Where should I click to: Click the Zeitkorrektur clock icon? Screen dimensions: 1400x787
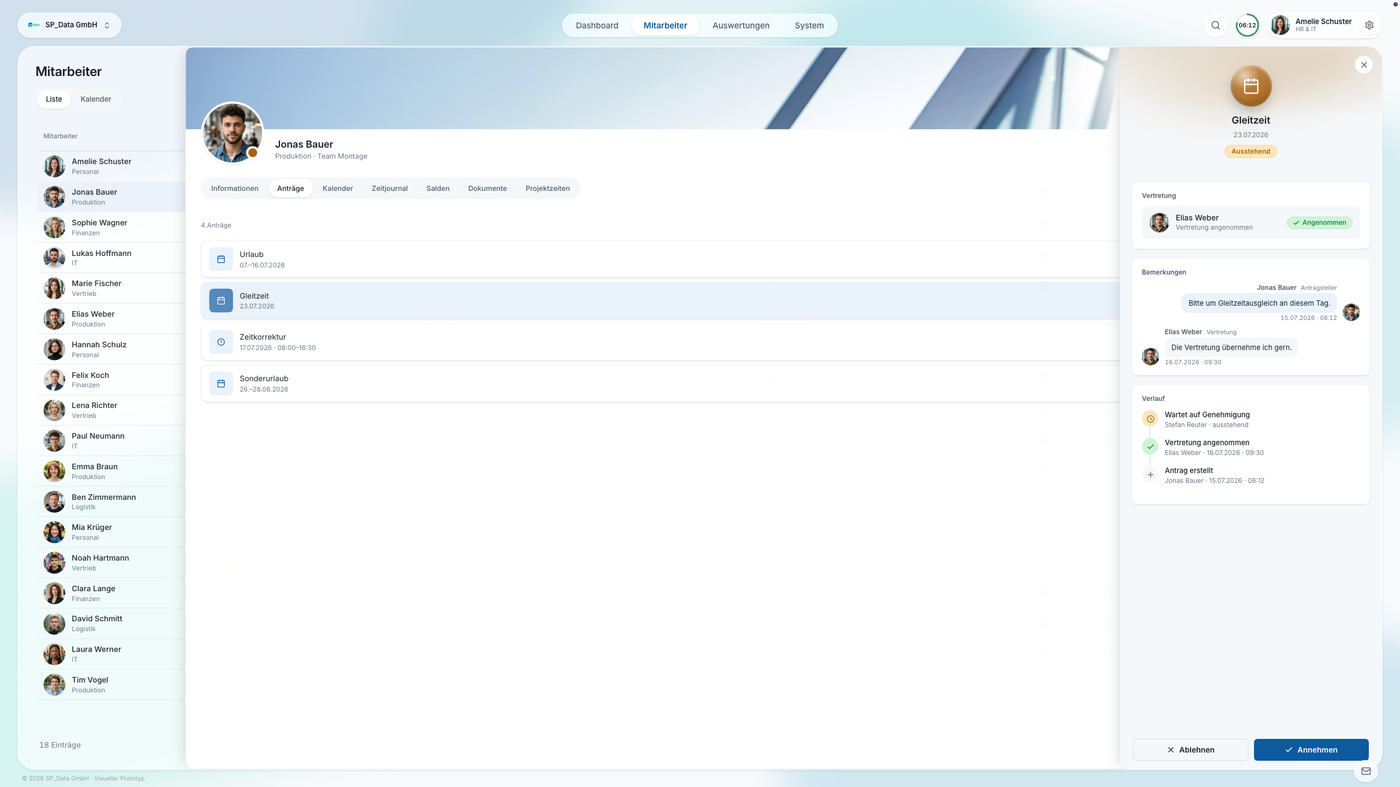[x=221, y=342]
